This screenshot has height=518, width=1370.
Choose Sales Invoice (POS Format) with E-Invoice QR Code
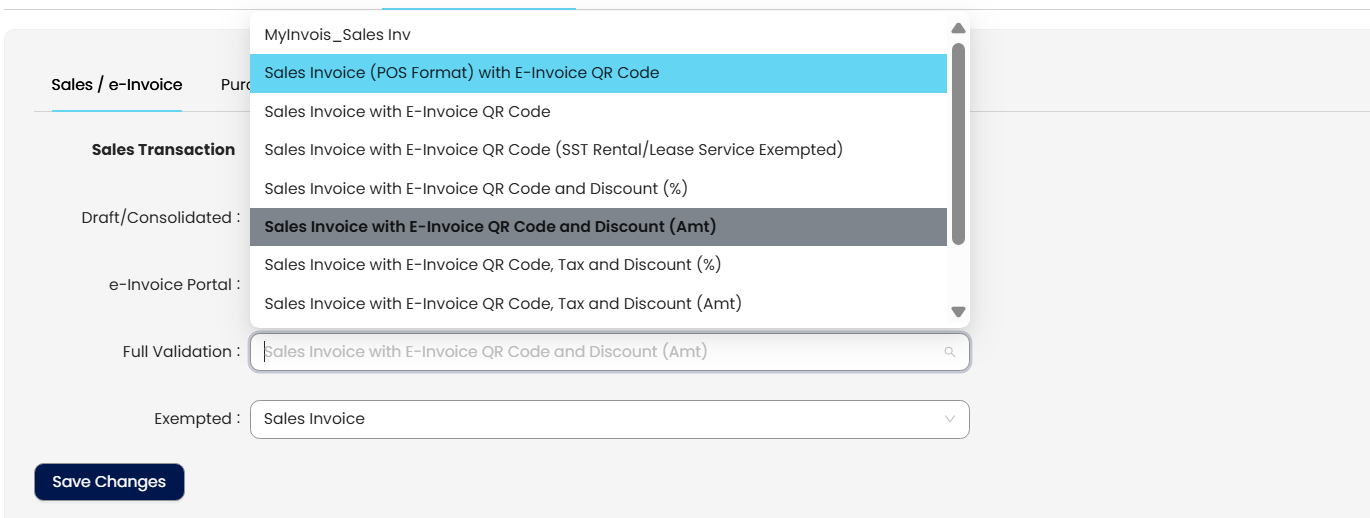coord(461,73)
